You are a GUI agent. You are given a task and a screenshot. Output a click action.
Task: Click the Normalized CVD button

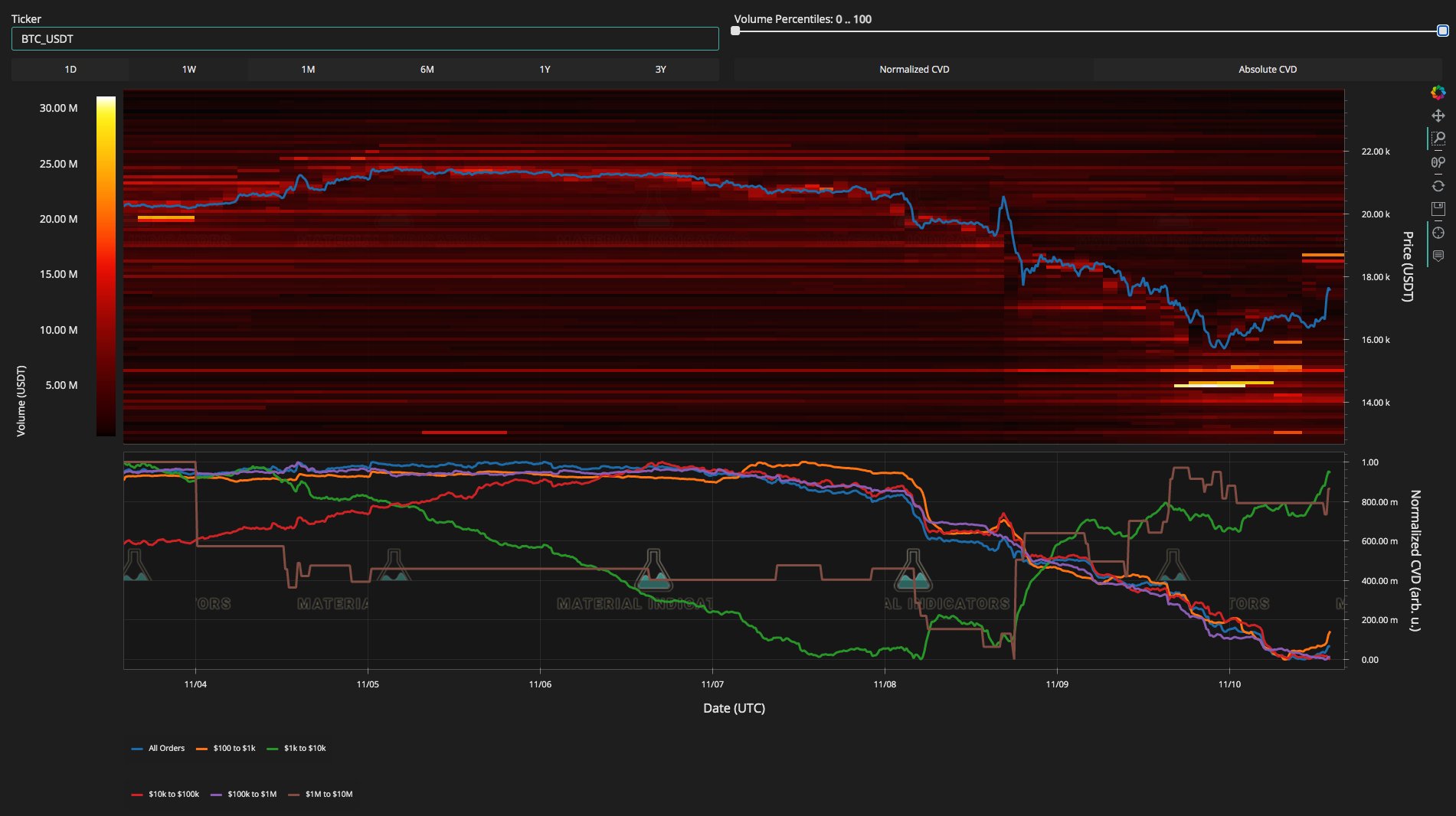pyautogui.click(x=914, y=70)
